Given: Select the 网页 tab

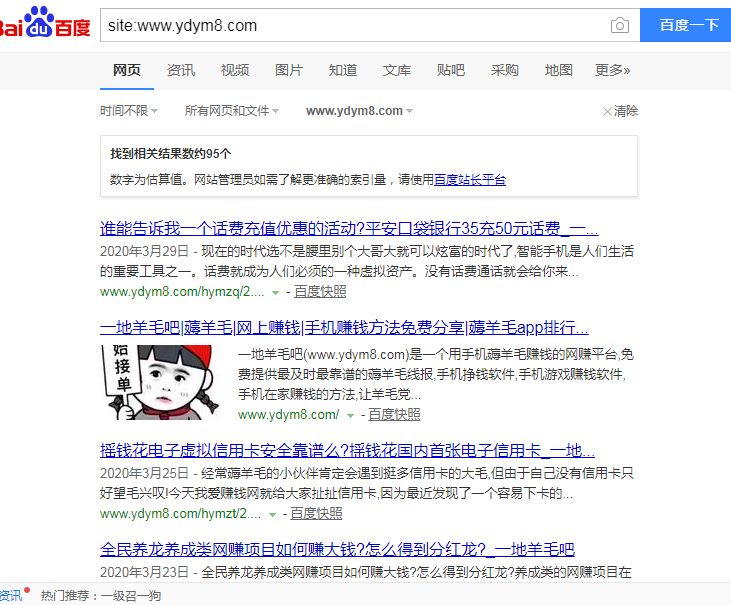Looking at the screenshot, I should 127,70.
